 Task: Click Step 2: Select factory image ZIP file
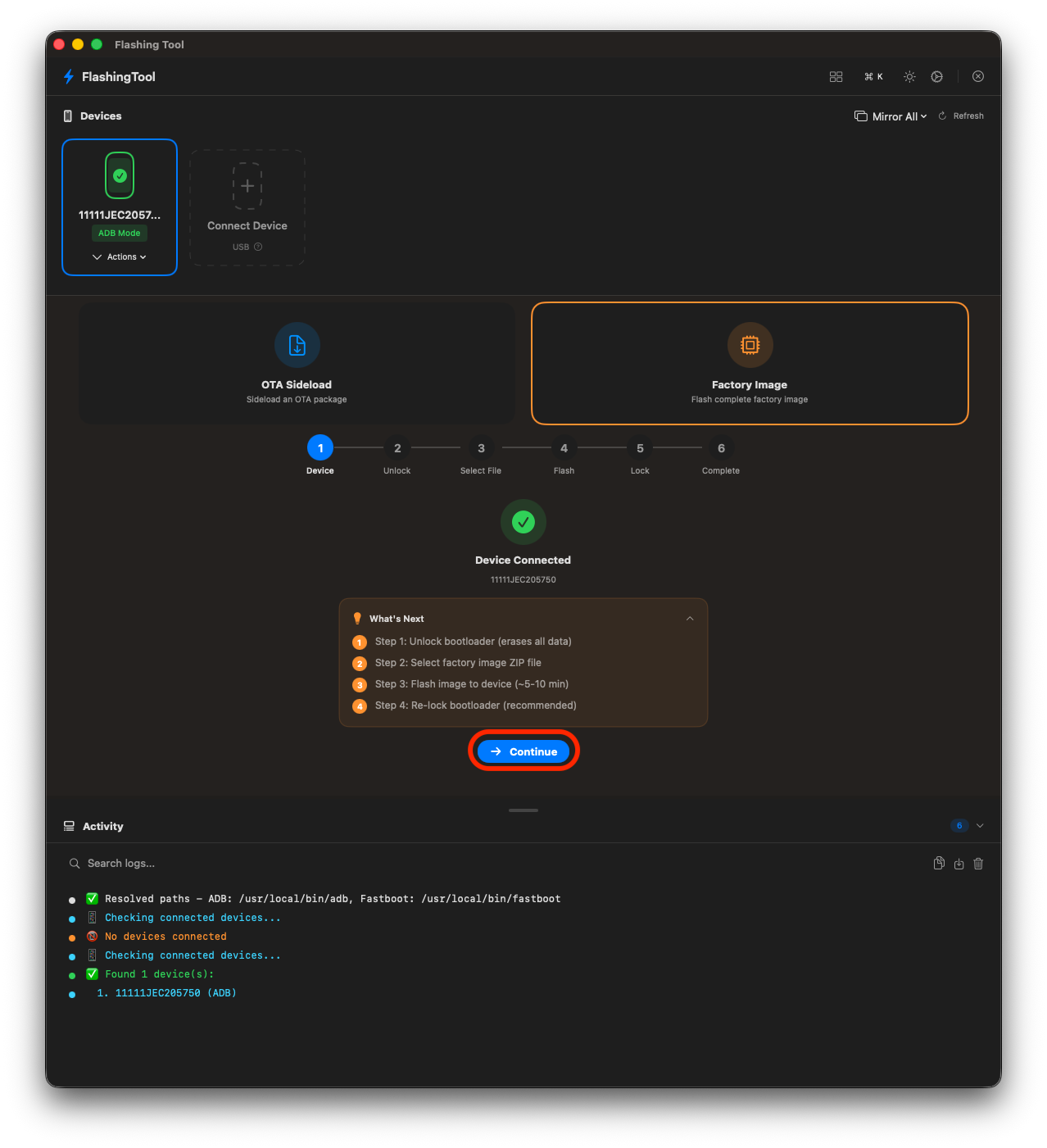[x=458, y=663]
